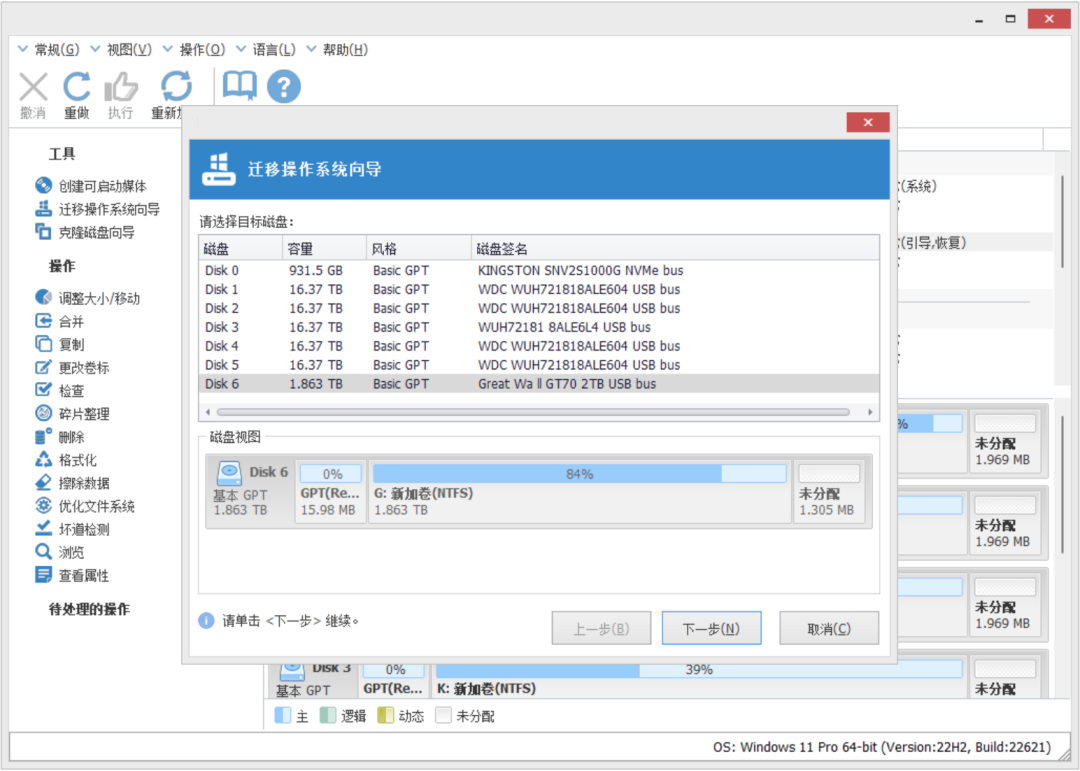Select 创建可启动媒体 in sidebar

click(91, 186)
